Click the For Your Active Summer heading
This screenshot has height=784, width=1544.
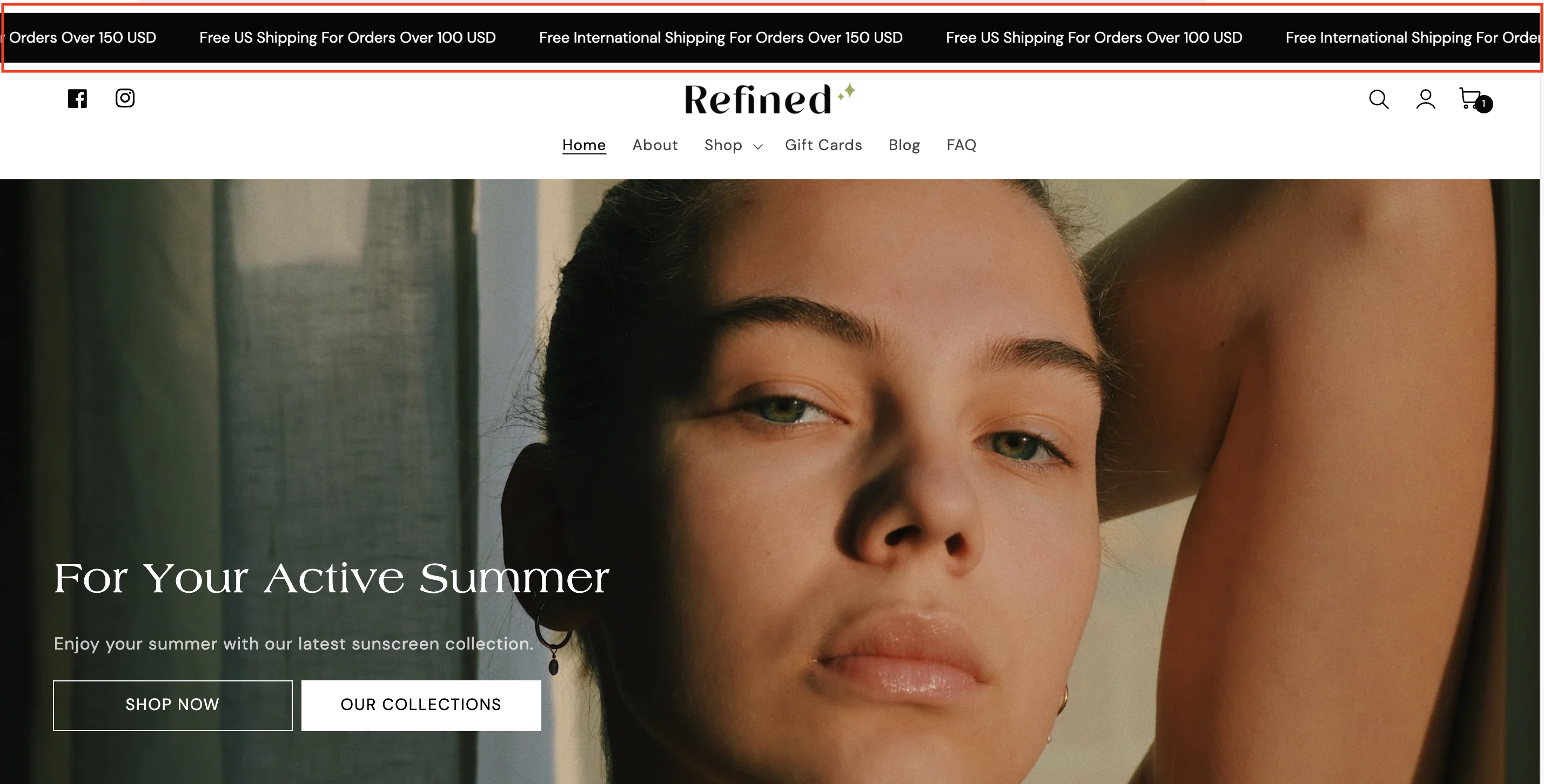(332, 578)
